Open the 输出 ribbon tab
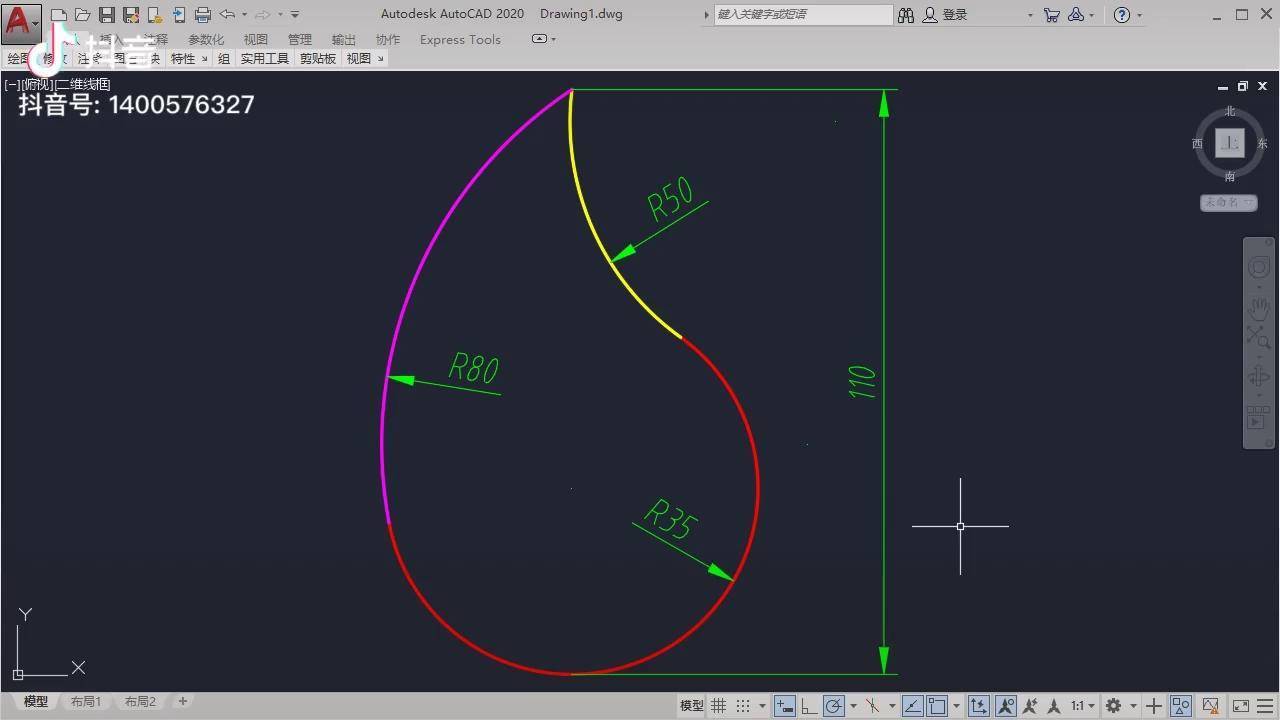Screen dimensions: 1280x720 pyautogui.click(x=344, y=40)
